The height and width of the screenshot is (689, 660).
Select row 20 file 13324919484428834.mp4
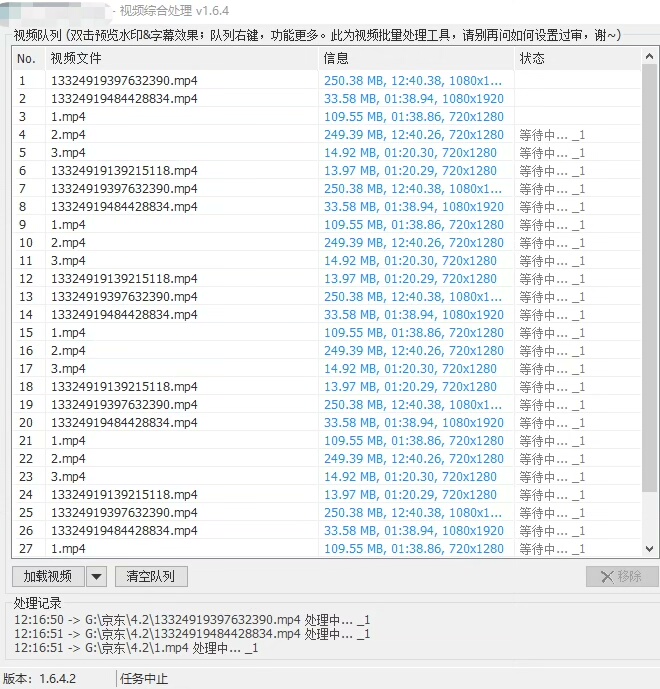click(124, 423)
